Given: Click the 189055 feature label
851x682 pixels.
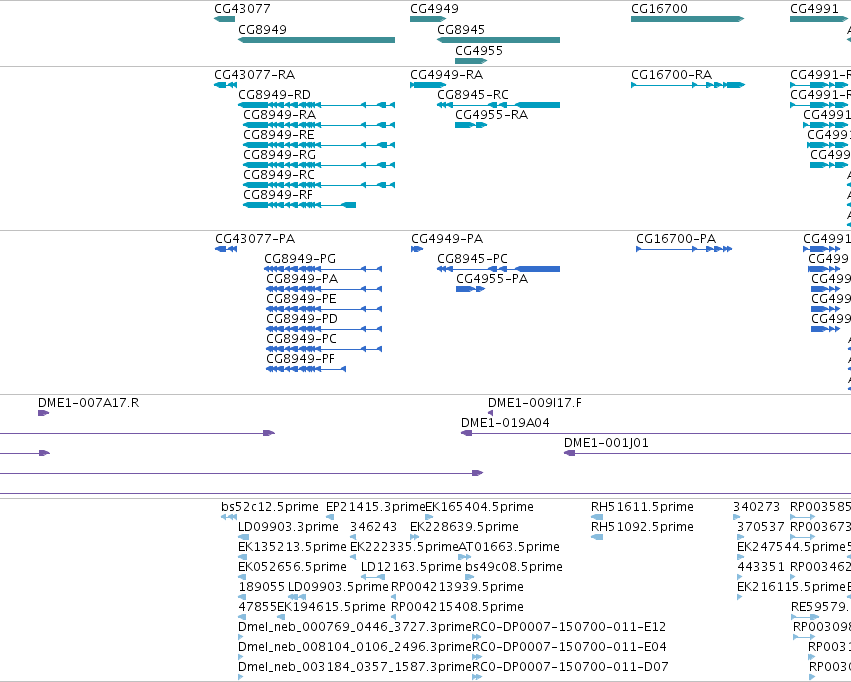Looking at the screenshot, I should pos(262,587).
